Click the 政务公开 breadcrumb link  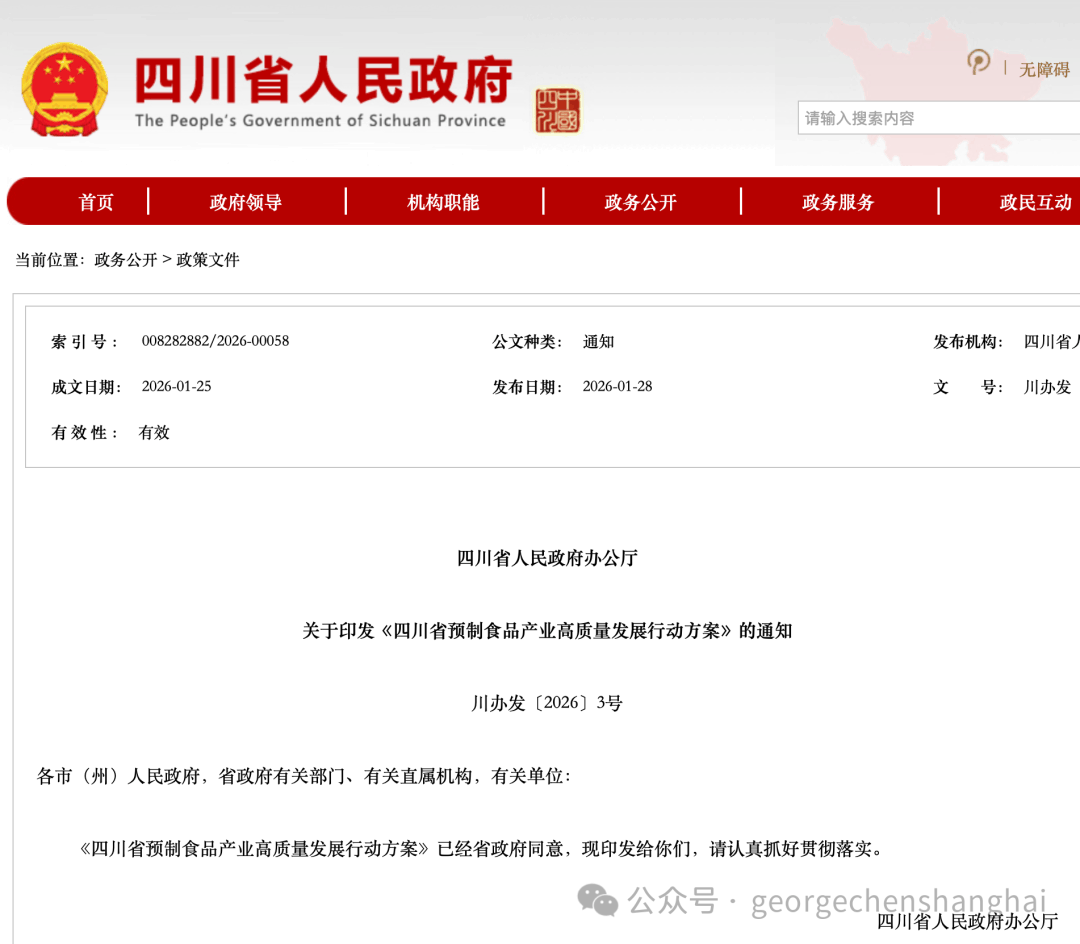pyautogui.click(x=126, y=260)
